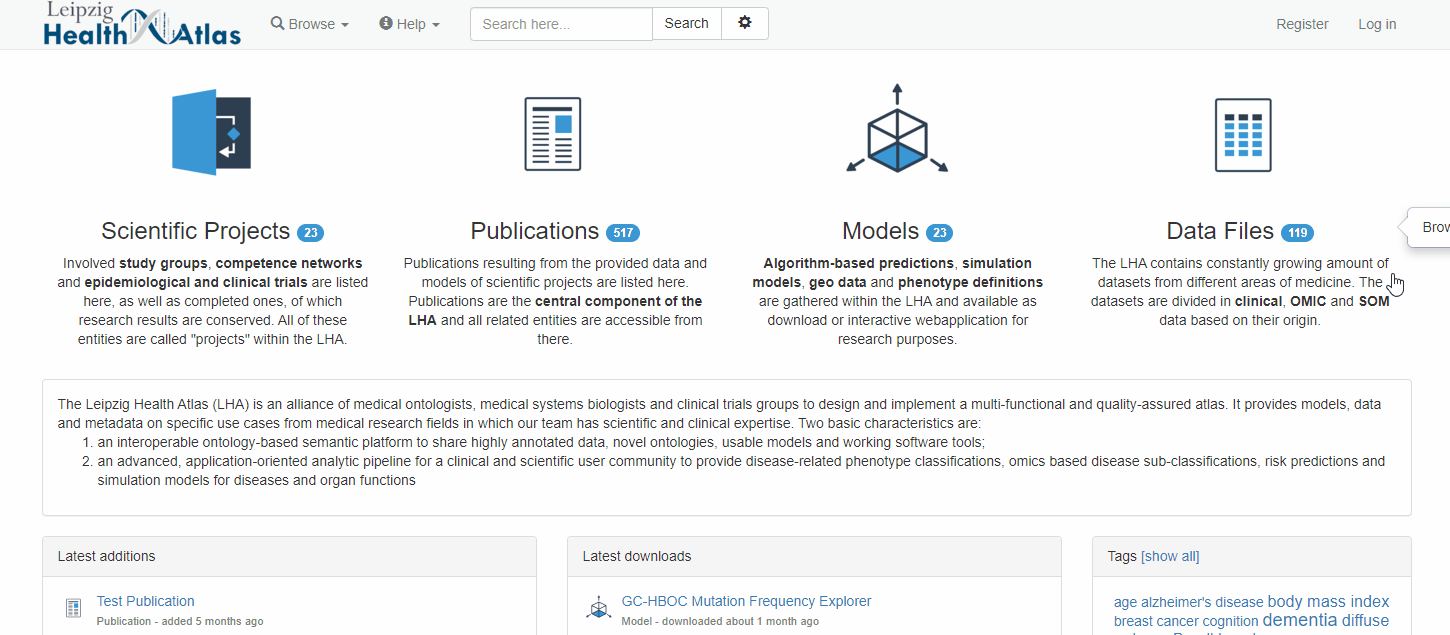Click the Publications 517 count badge
The image size is (1450, 635).
click(622, 233)
